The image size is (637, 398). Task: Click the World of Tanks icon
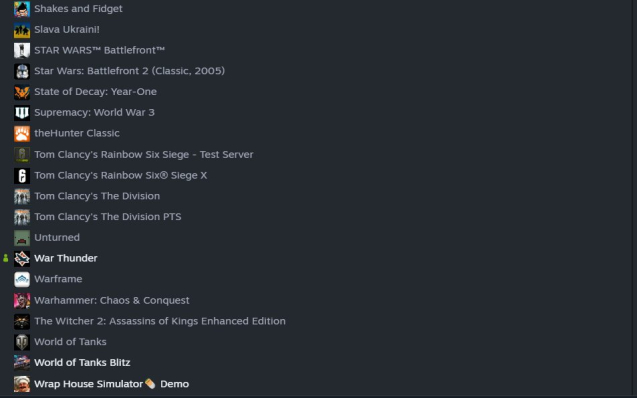(x=22, y=342)
